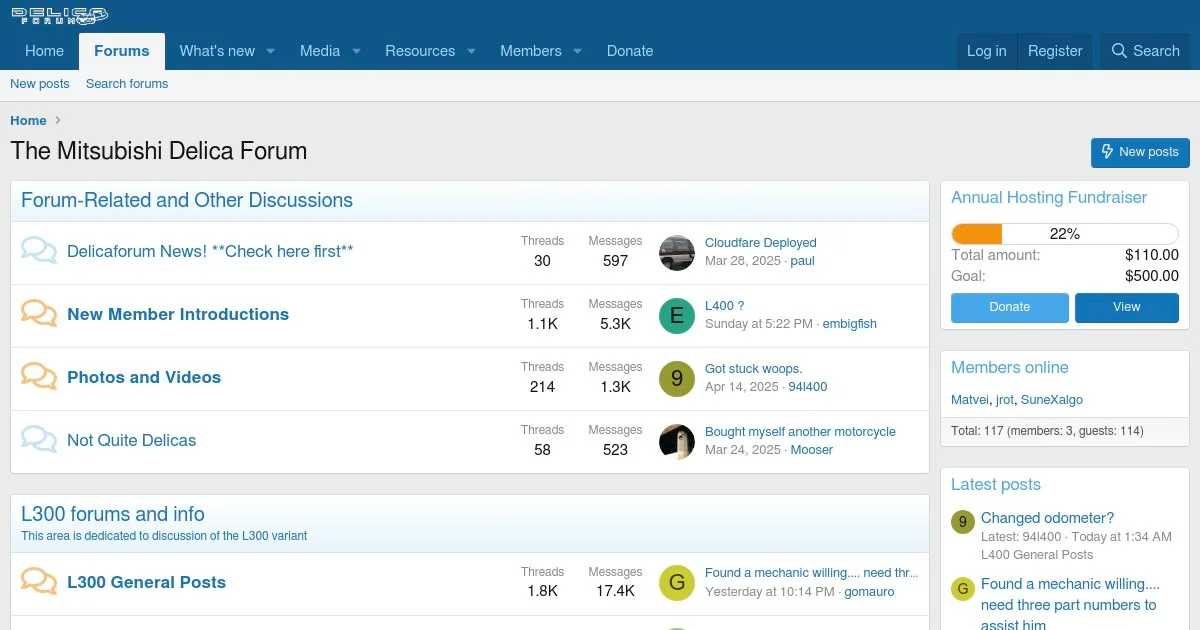Click the G avatar in Latest posts sidebar
Image resolution: width=1200 pixels, height=630 pixels.
coord(963,587)
